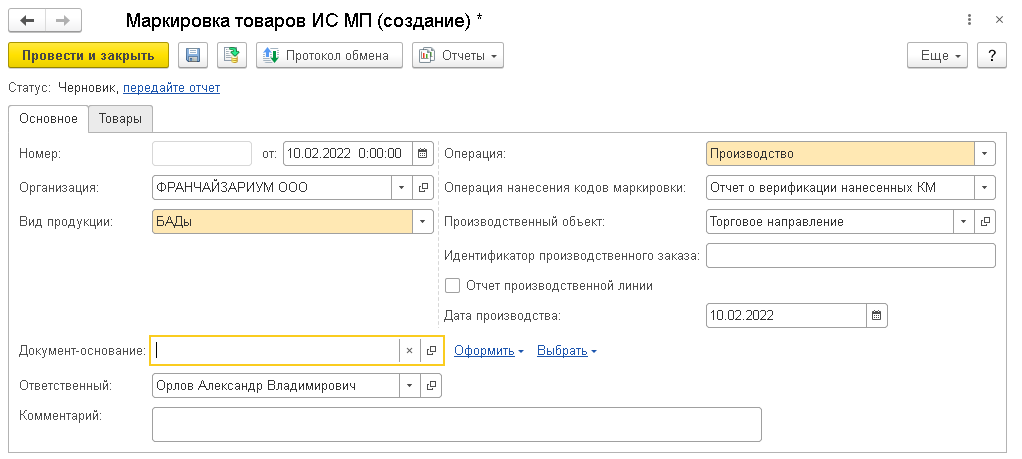This screenshot has width=1022, height=459.
Task: Open the Организация record icon
Action: point(423,187)
